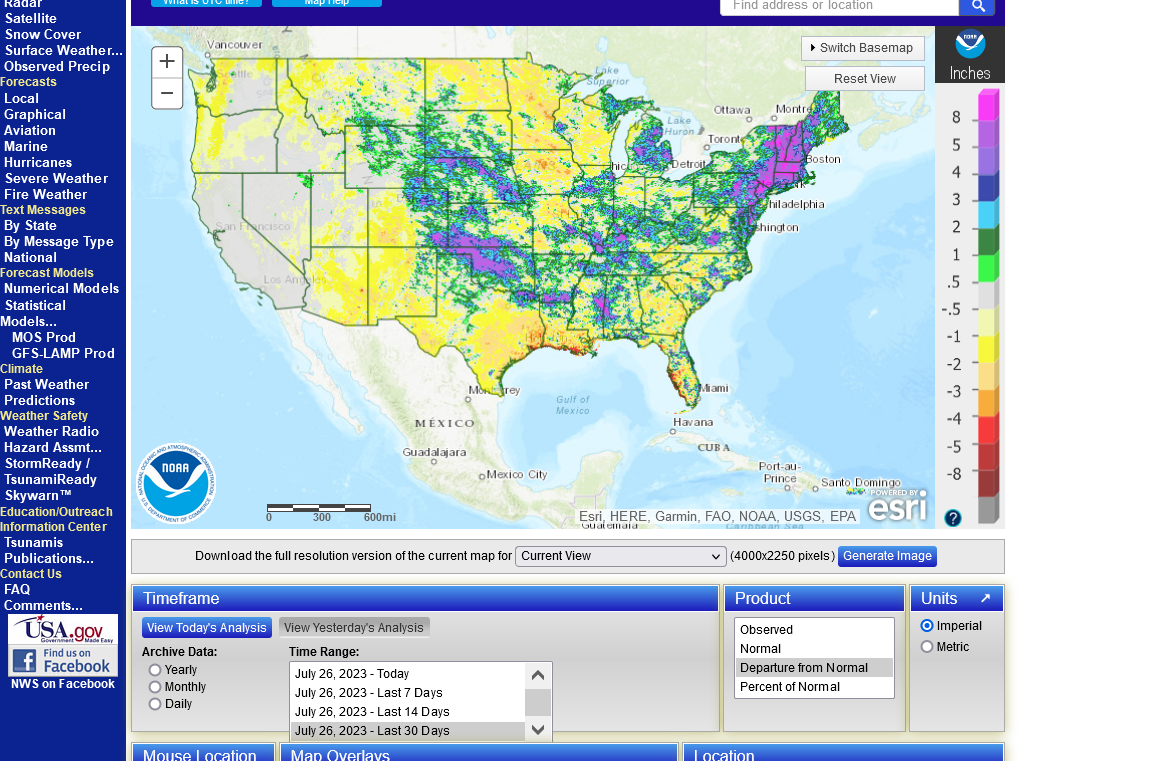Image resolution: width=1160 pixels, height=761 pixels.
Task: Open the Surface Weather sidebar link
Action: tap(64, 51)
